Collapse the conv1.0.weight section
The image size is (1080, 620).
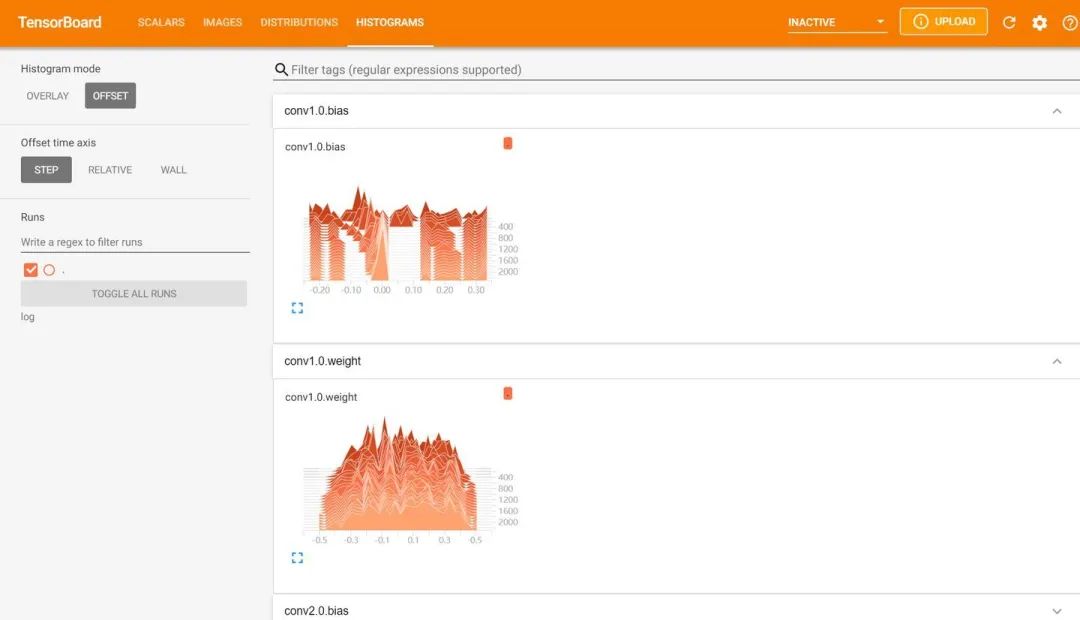[1057, 361]
